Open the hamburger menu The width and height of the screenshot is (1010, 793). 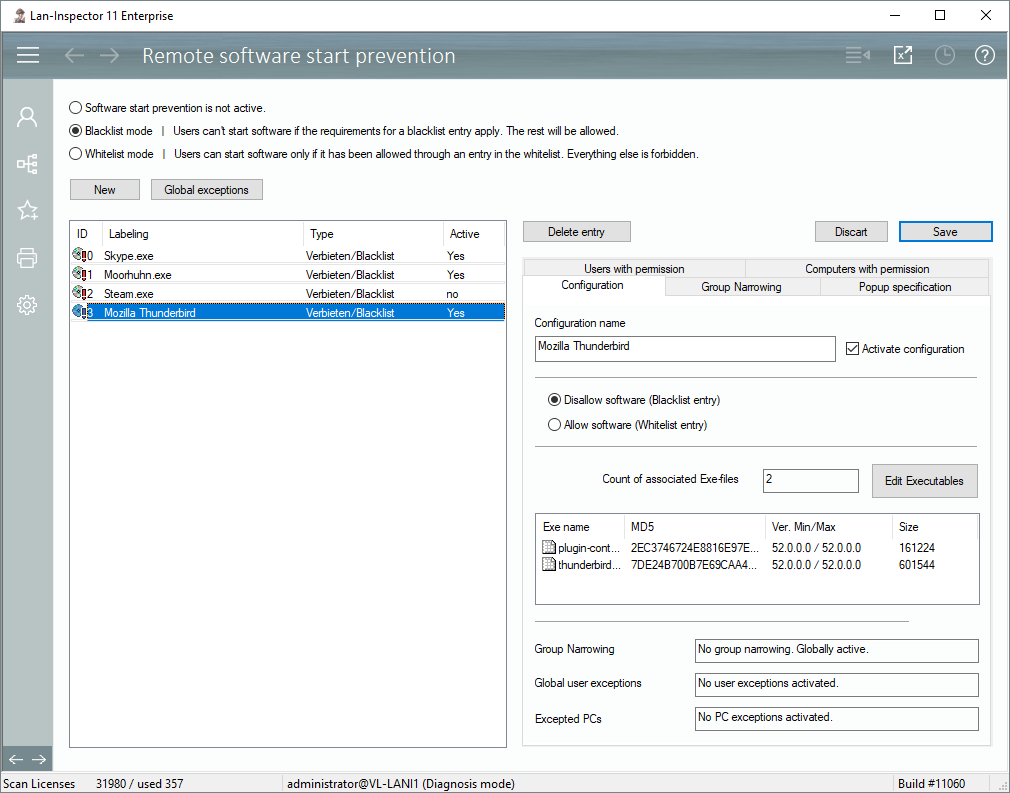click(x=28, y=55)
